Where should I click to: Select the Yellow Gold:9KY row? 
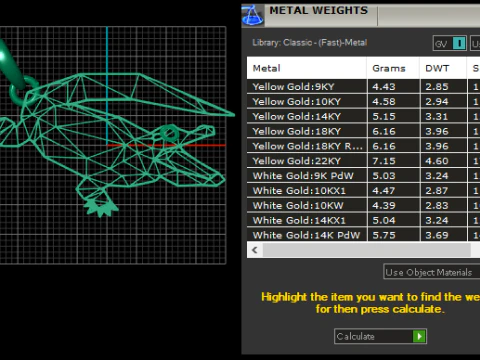pos(363,87)
